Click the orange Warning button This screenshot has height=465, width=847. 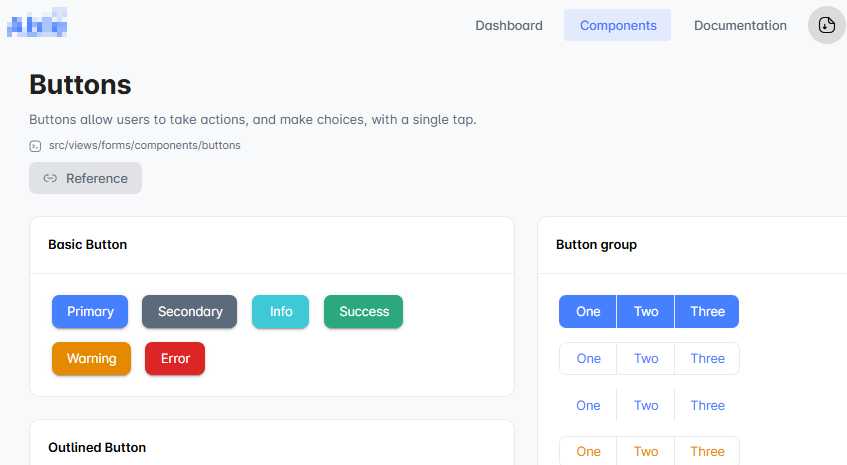pyautogui.click(x=91, y=359)
